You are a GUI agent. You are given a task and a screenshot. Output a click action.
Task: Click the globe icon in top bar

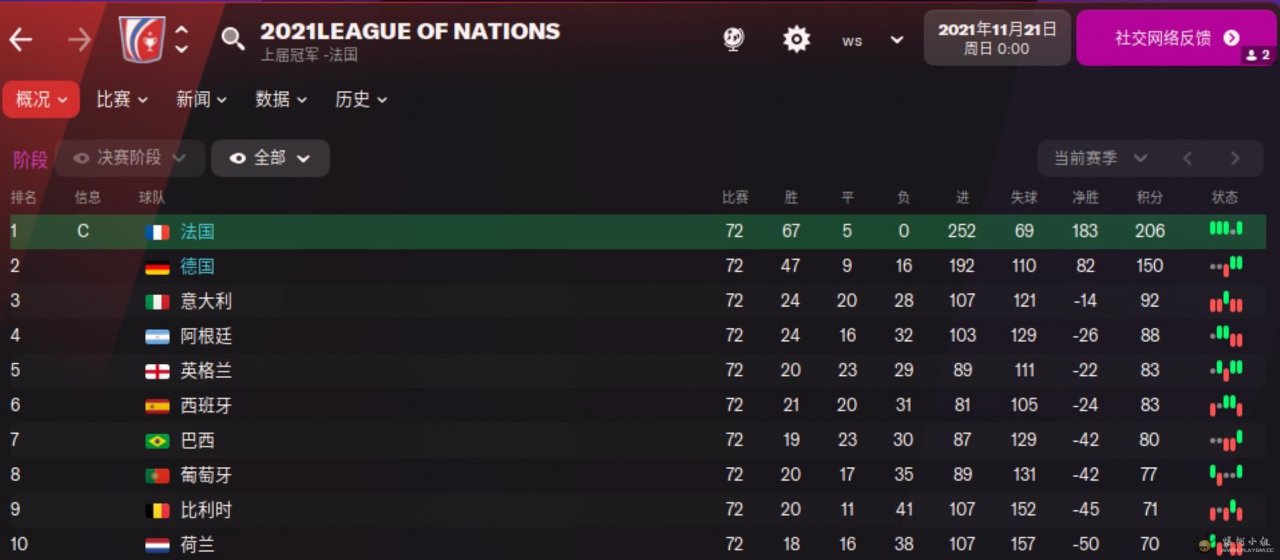tap(734, 39)
